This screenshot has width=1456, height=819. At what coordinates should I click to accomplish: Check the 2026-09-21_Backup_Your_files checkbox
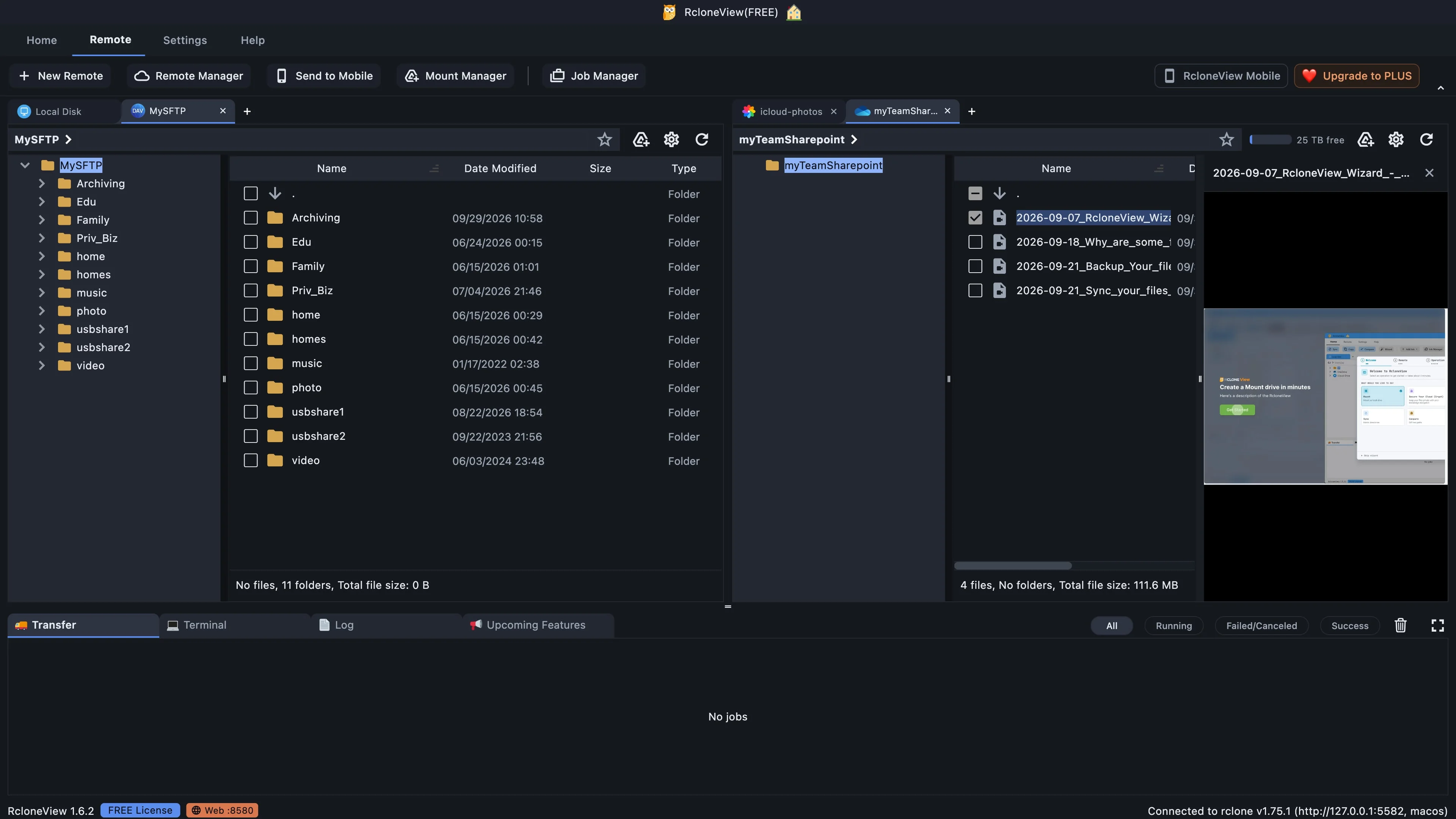click(x=975, y=266)
